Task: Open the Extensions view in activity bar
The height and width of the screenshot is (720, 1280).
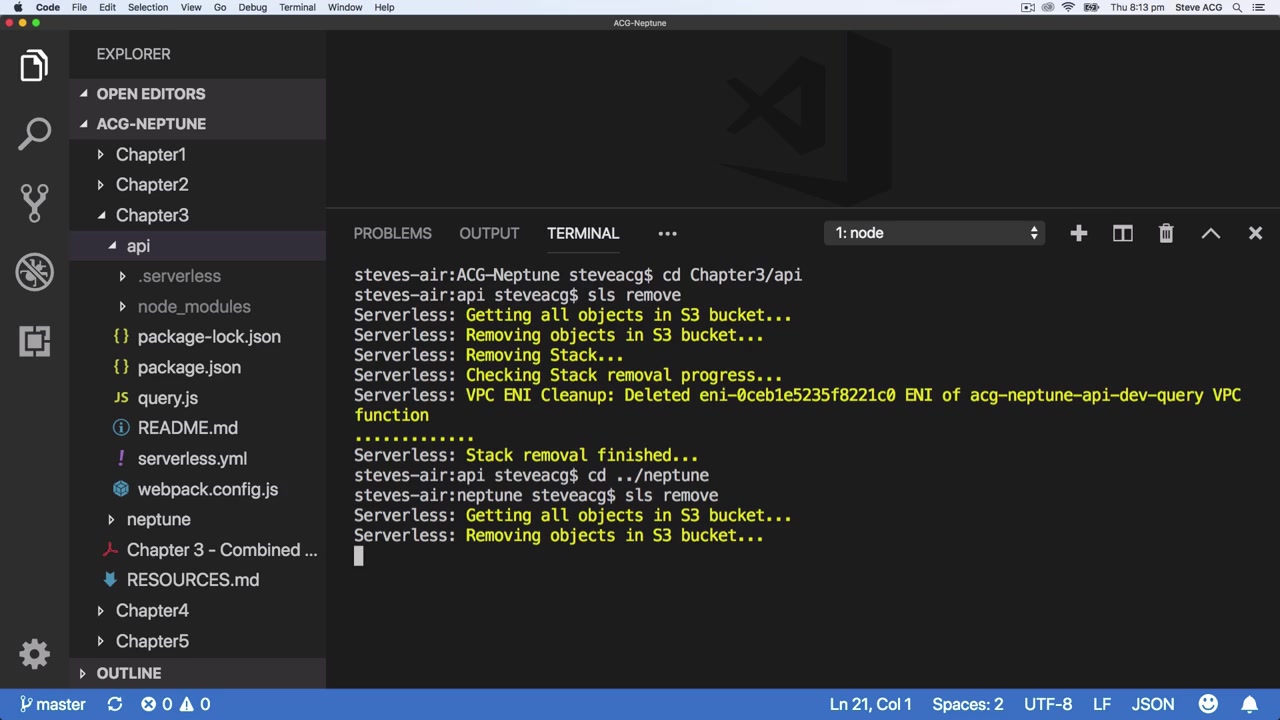Action: click(34, 341)
